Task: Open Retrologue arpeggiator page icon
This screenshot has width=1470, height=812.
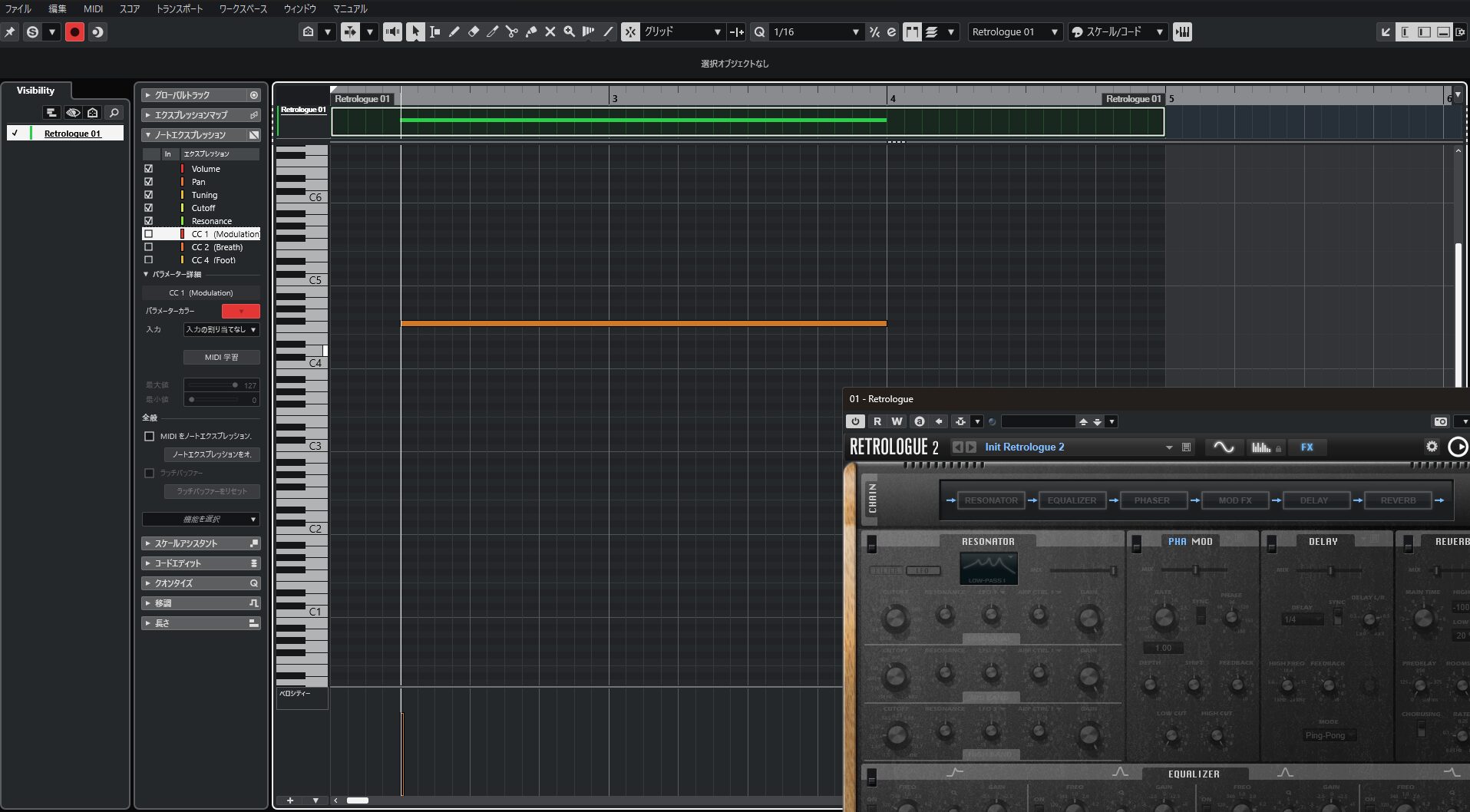Action: (x=1261, y=447)
